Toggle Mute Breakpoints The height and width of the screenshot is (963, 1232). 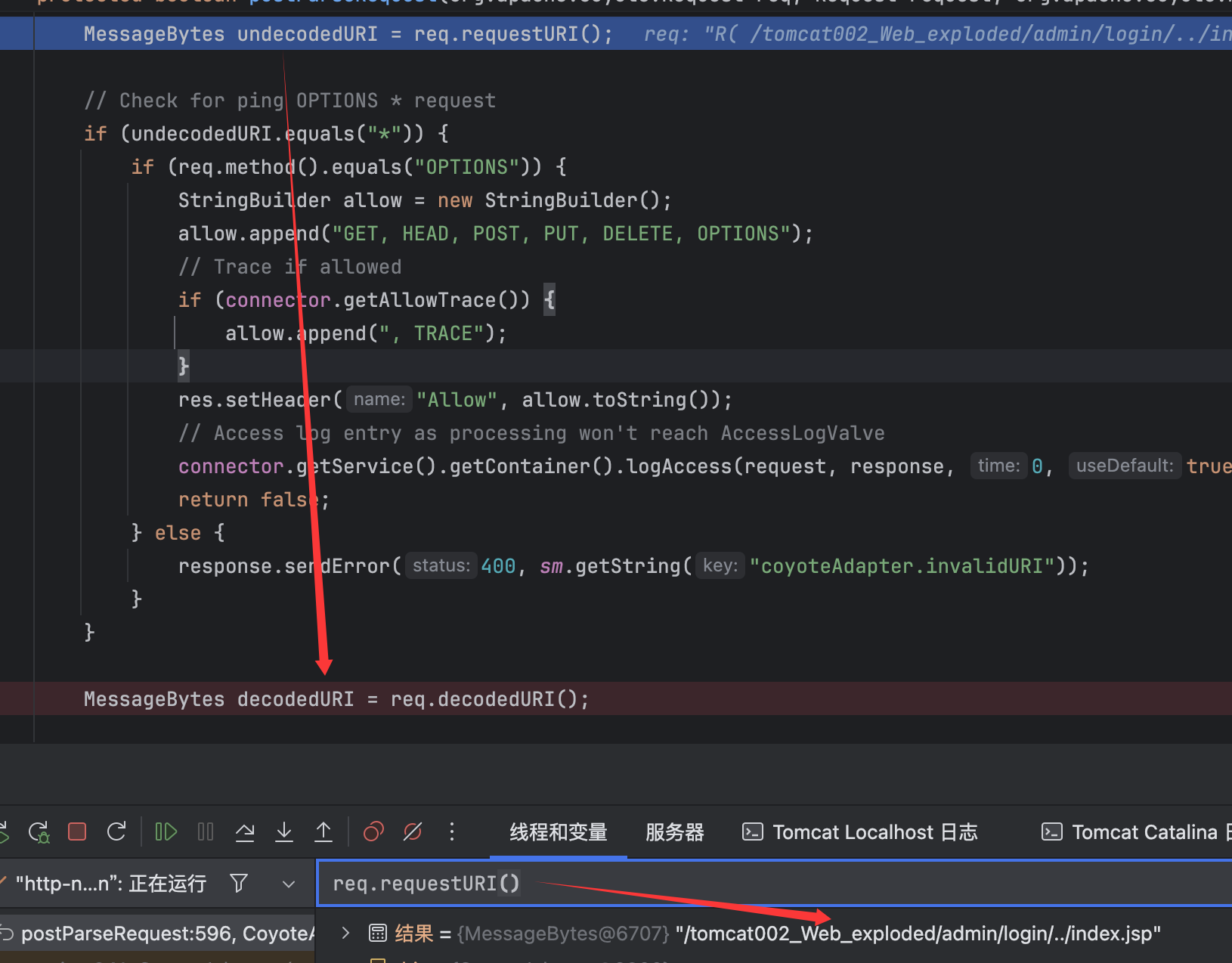(x=413, y=832)
